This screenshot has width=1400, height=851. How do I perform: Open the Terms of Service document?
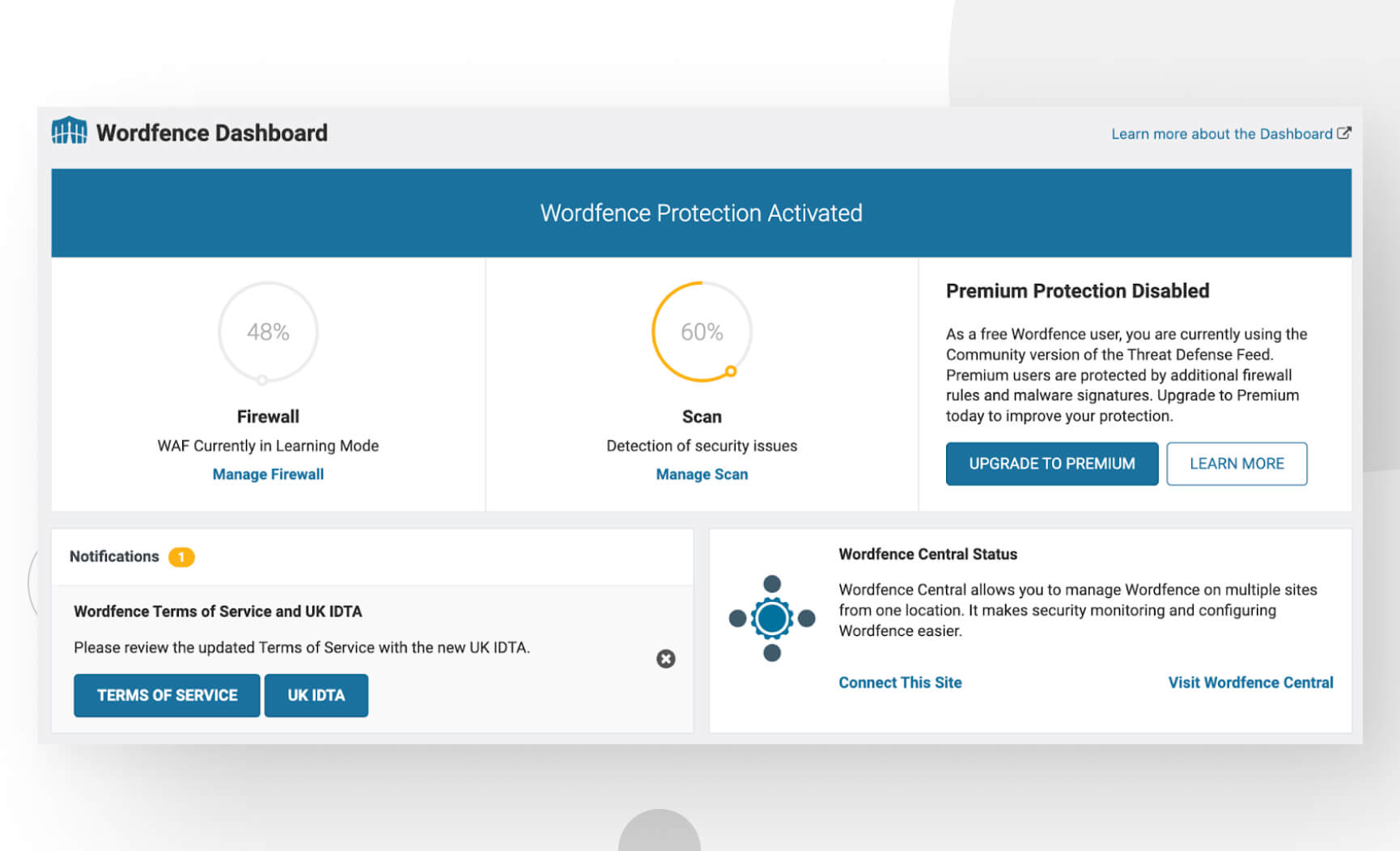tap(167, 695)
